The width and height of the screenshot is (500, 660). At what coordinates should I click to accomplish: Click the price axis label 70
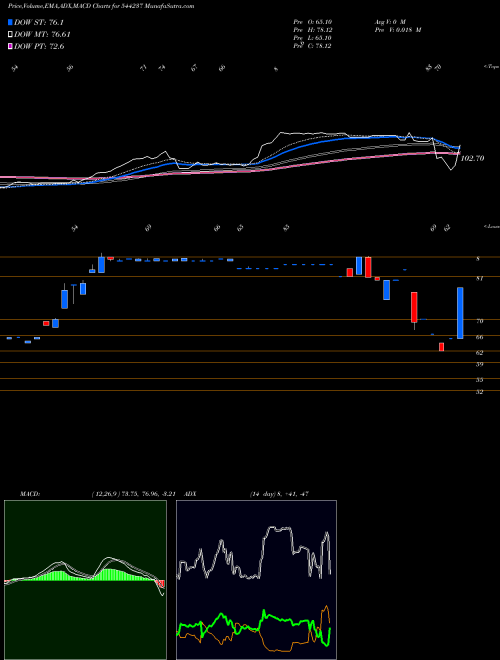point(479,321)
